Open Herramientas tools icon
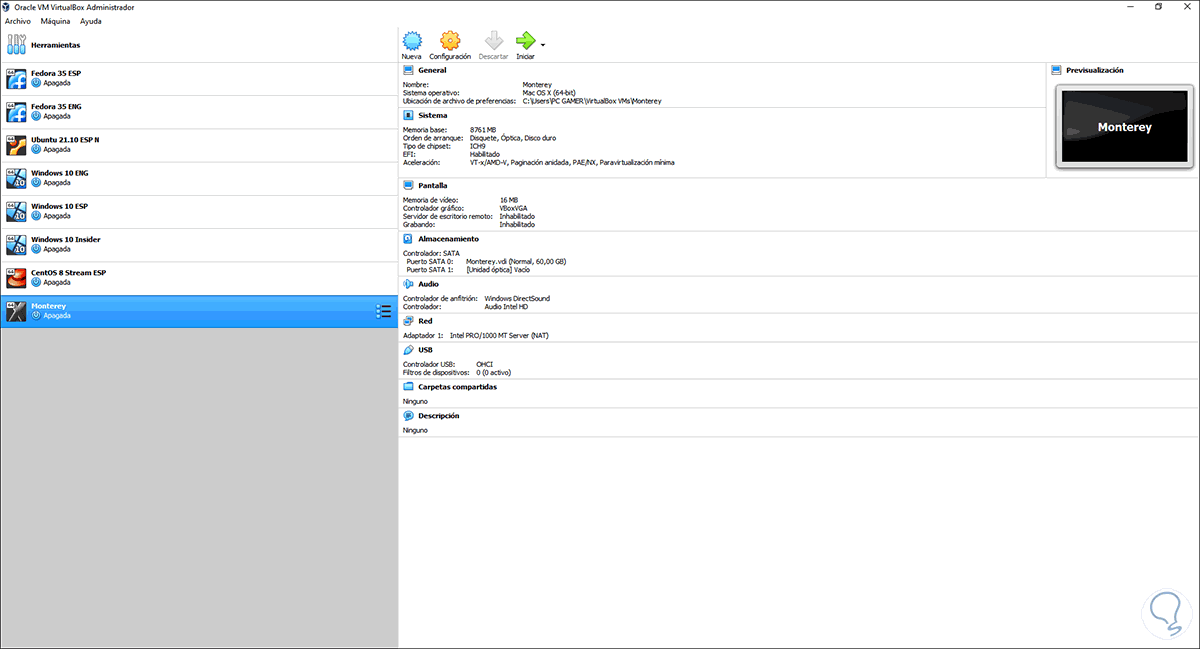 point(16,45)
